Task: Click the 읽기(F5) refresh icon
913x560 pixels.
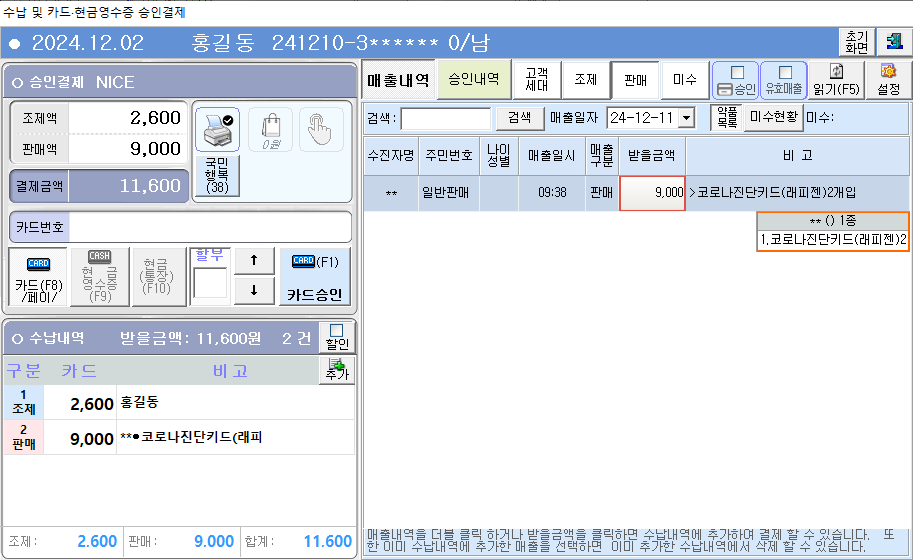Action: tap(836, 80)
